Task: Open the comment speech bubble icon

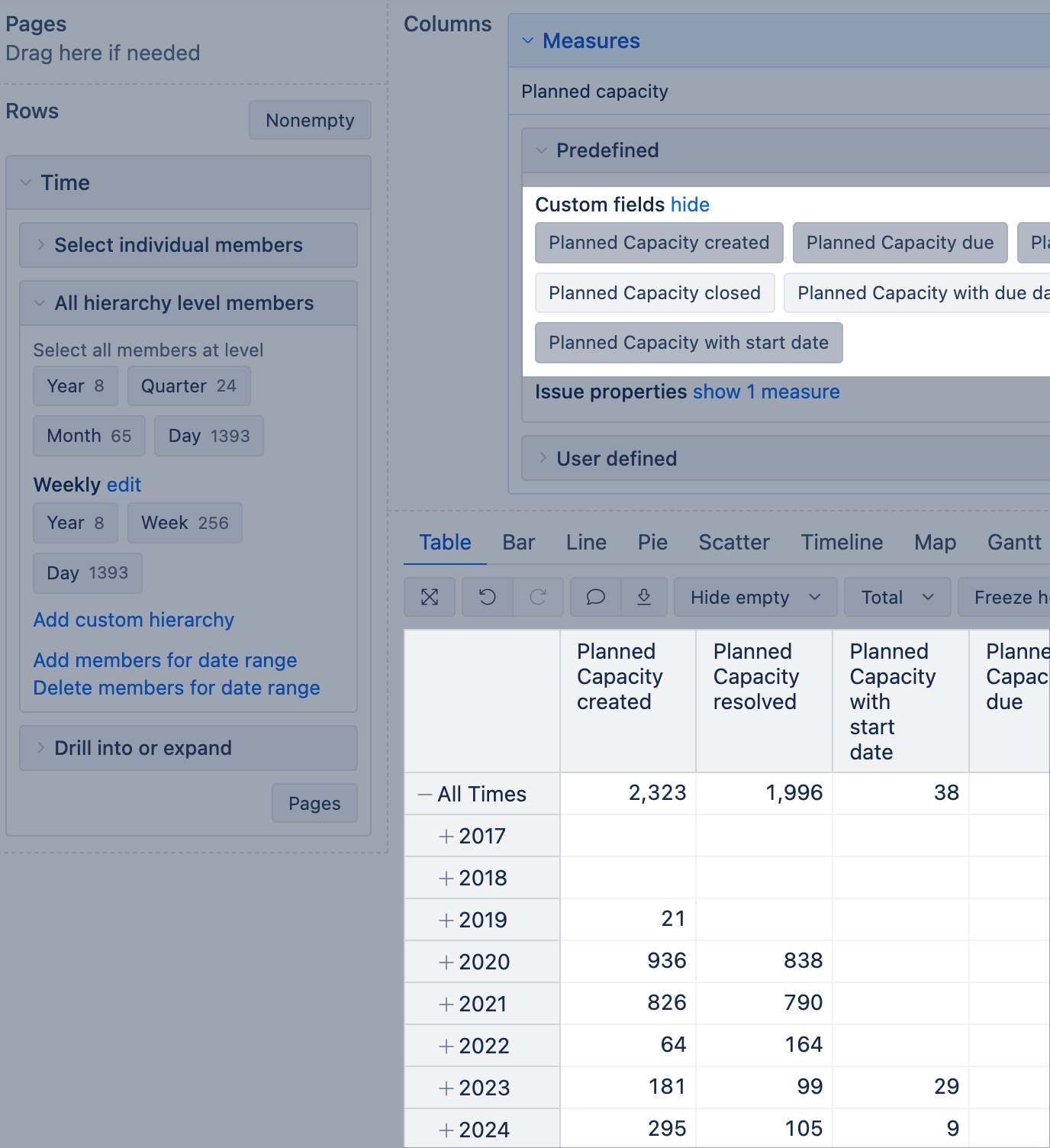Action: click(x=596, y=597)
